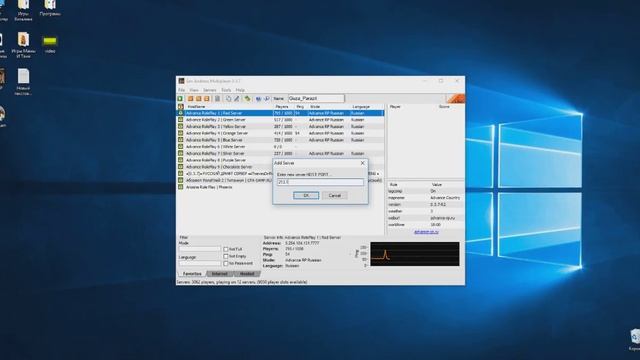Select Advance RolePlay 5 | Blue Server row

coord(280,140)
